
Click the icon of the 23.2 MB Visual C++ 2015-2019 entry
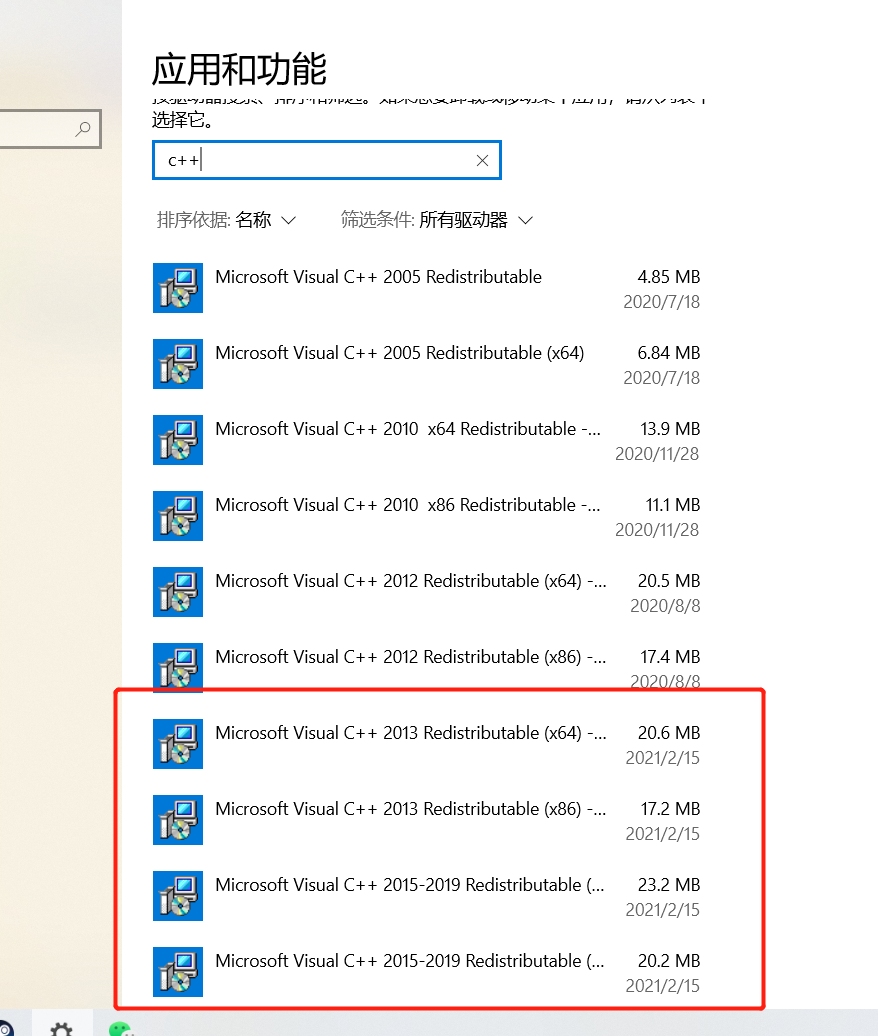point(178,896)
